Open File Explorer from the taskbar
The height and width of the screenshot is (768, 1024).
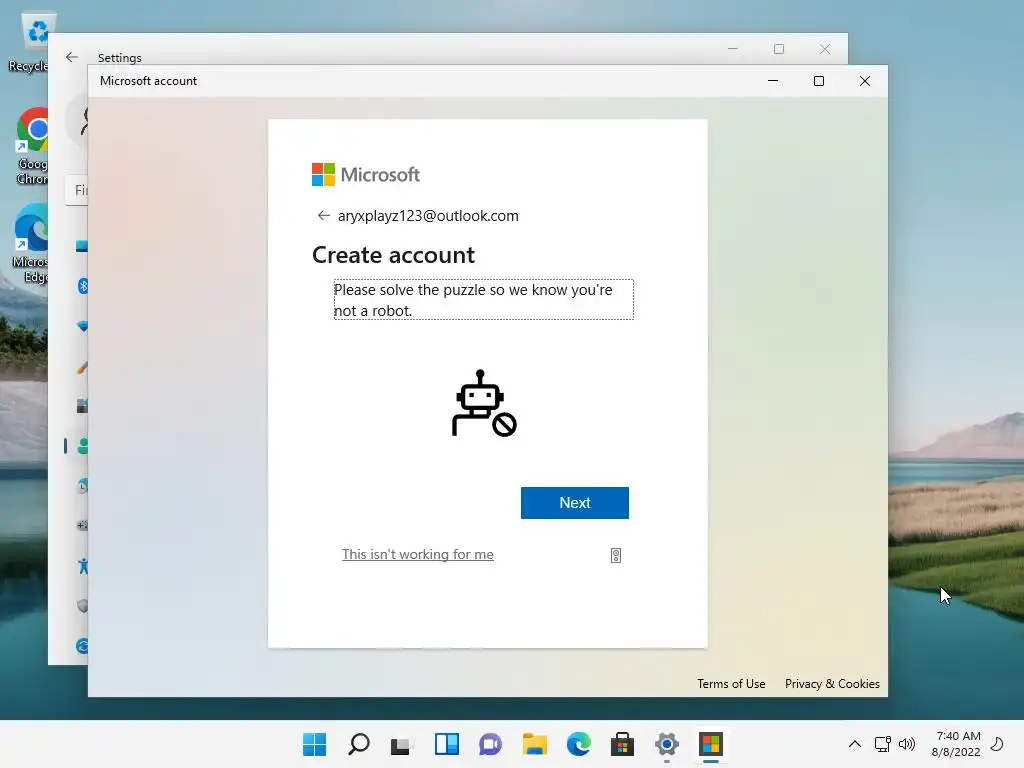coord(535,744)
